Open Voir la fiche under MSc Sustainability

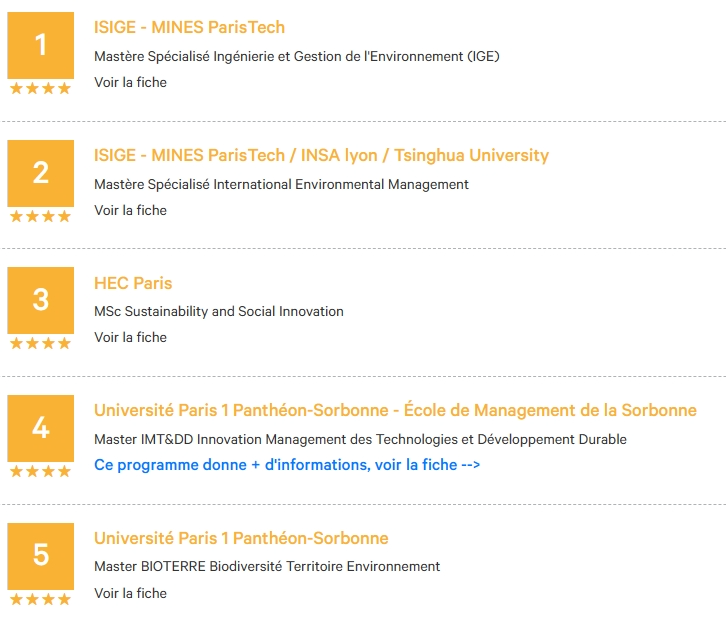tap(130, 337)
